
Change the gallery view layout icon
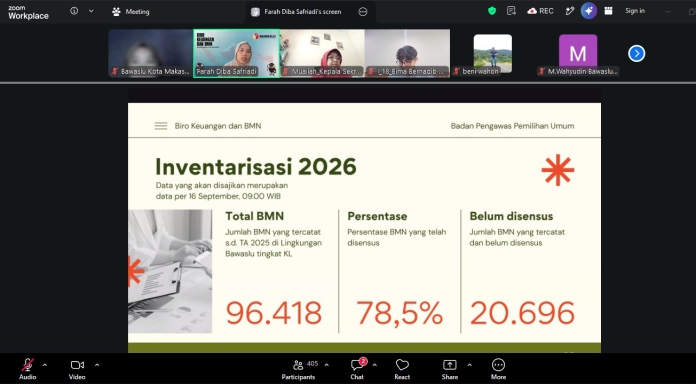pyautogui.click(x=609, y=11)
